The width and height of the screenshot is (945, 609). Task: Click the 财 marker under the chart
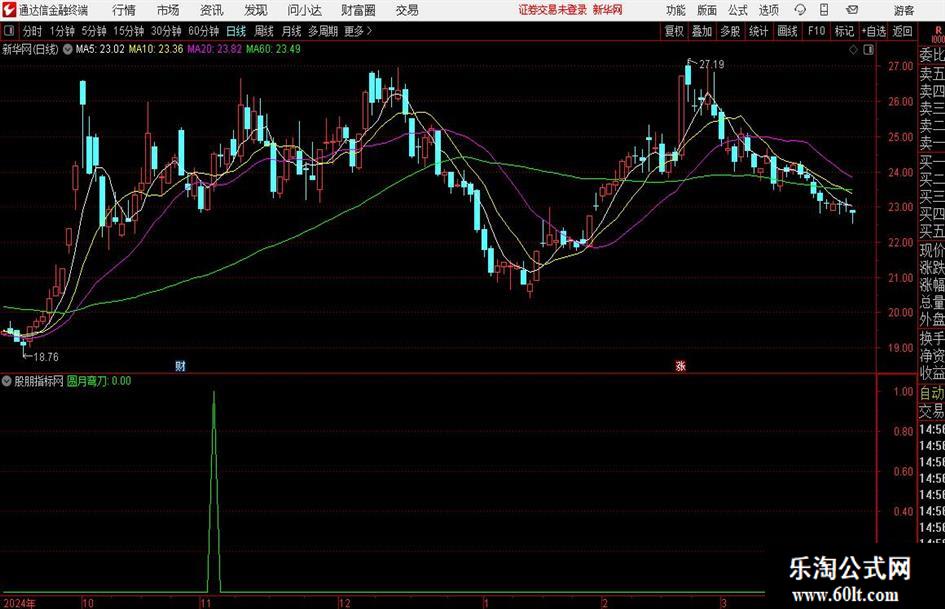point(180,366)
